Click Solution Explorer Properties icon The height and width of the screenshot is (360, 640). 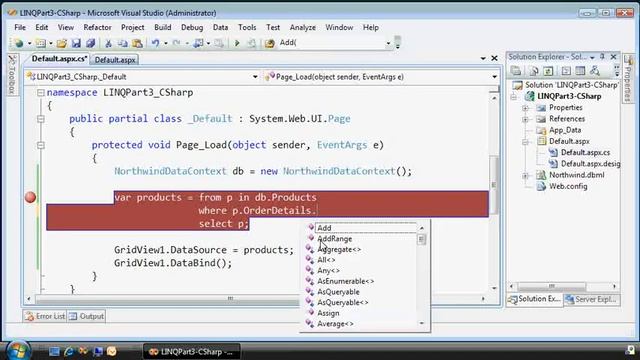tap(516, 71)
